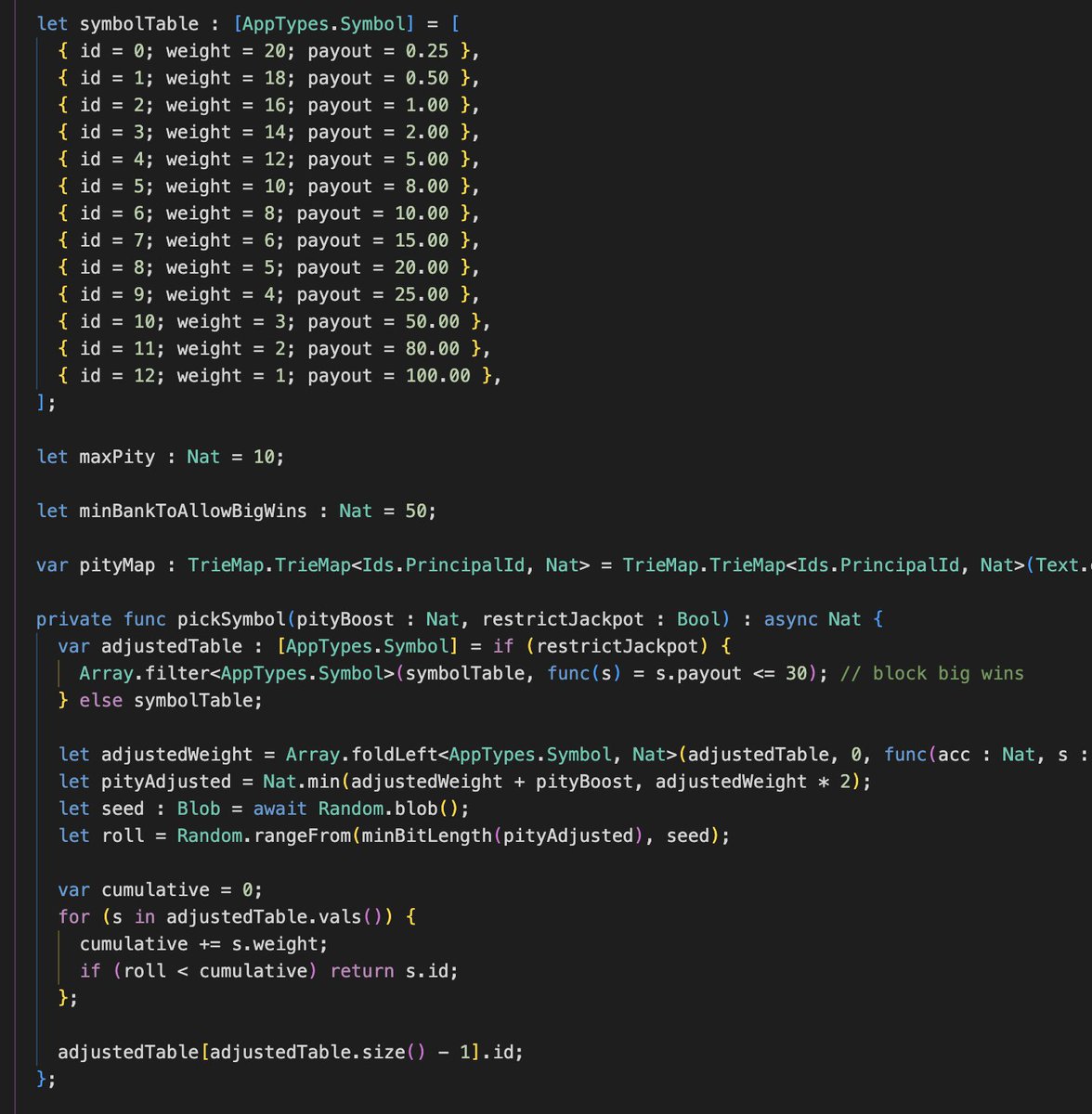This screenshot has width=1092, height=1114.
Task: Click 'pityBoost' in the pickSymbol parameters
Action: coord(344,619)
